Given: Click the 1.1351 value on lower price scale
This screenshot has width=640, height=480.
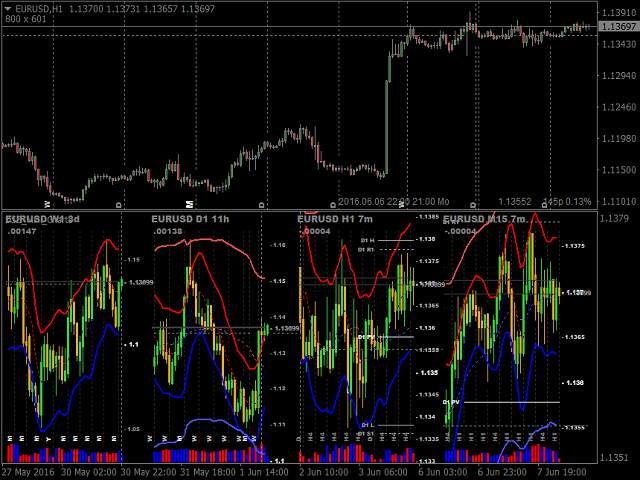Looking at the screenshot, I should (x=616, y=459).
